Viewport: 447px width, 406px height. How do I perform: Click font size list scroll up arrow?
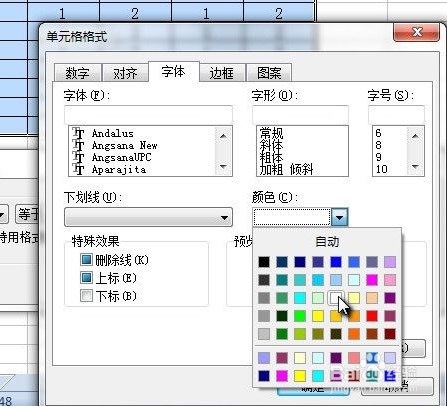click(x=415, y=136)
